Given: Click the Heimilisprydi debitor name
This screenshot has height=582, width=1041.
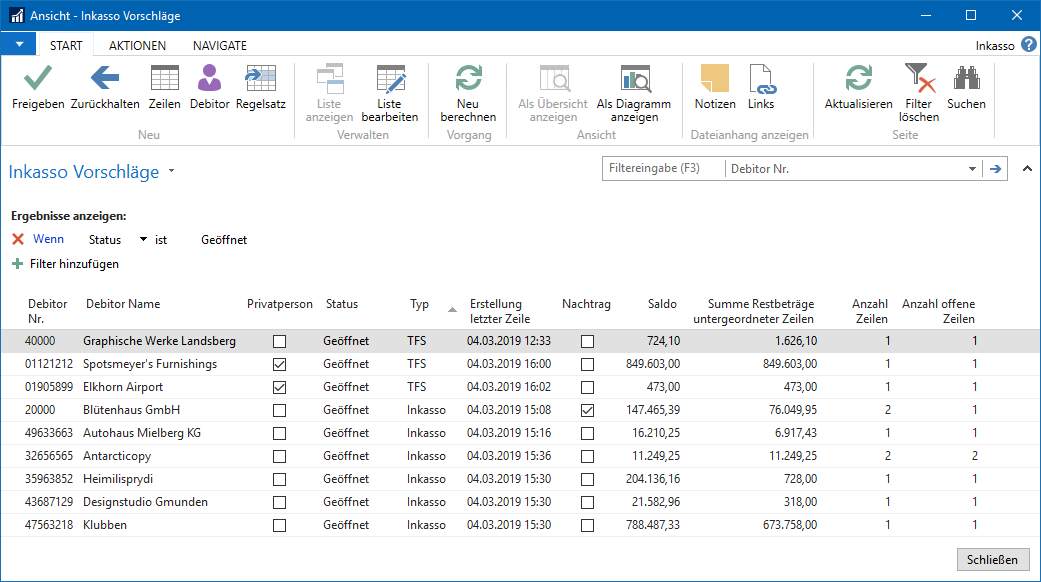Looking at the screenshot, I should point(118,478).
